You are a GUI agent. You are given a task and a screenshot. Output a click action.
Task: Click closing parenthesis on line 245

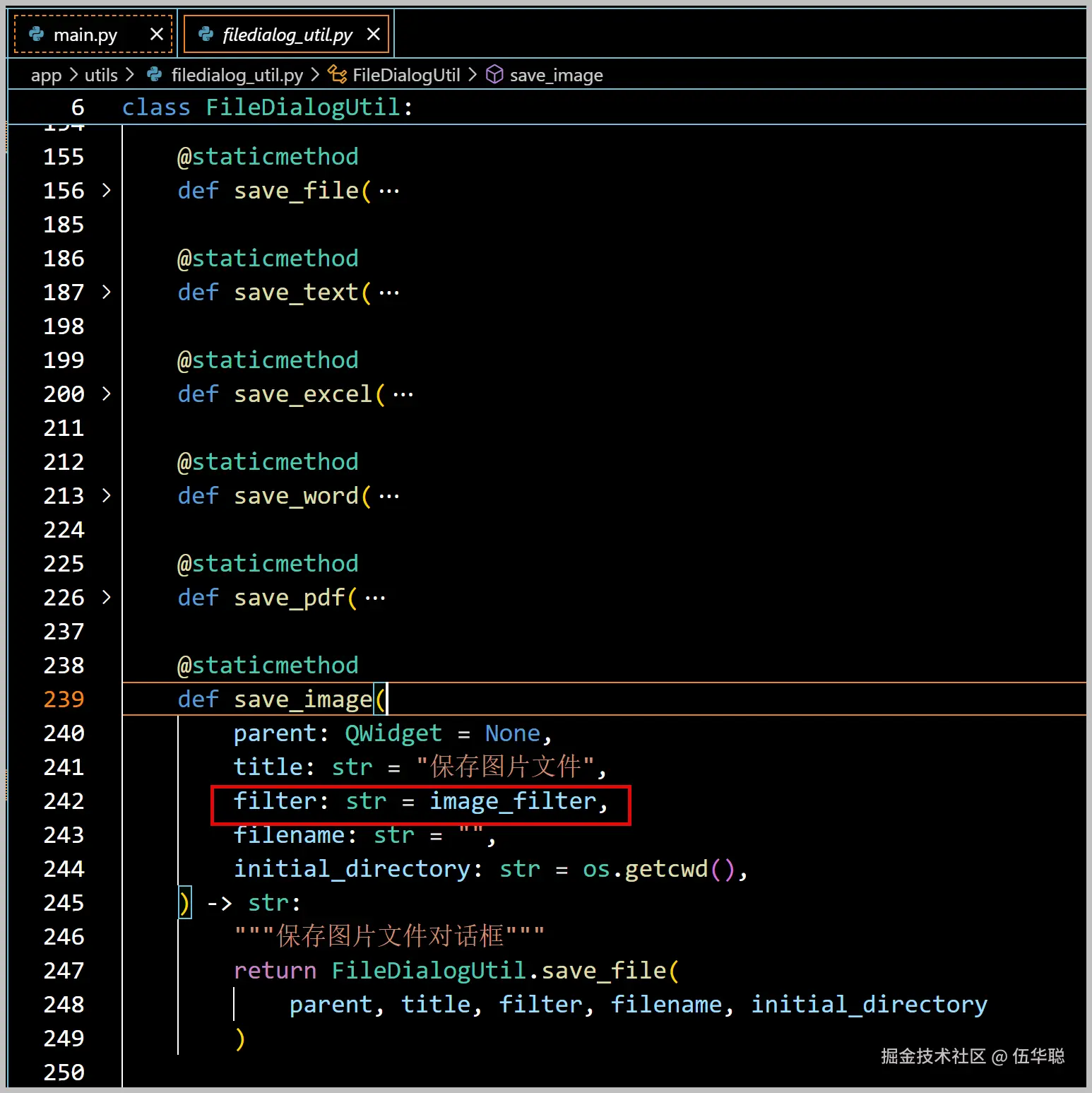[184, 903]
